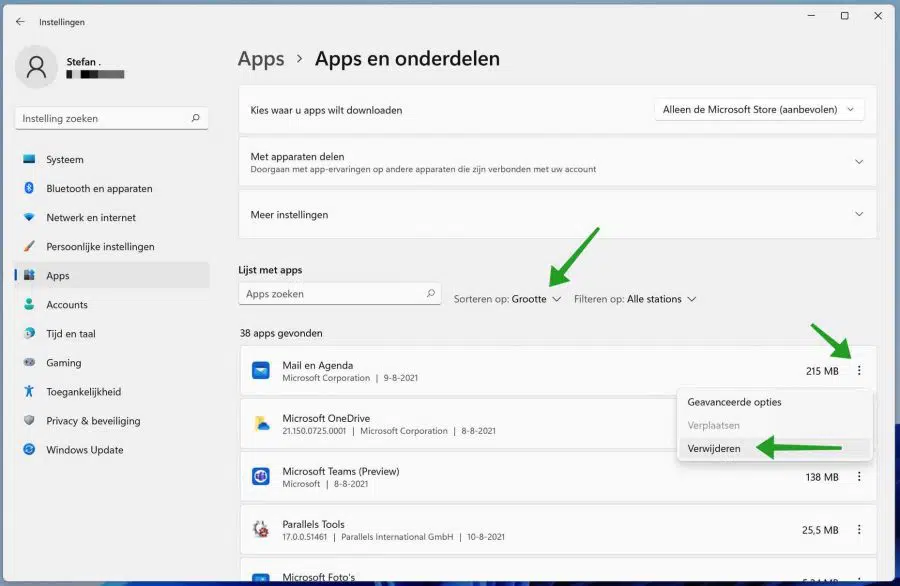
Task: Click the 38 apps gevonden text
Action: pos(281,333)
